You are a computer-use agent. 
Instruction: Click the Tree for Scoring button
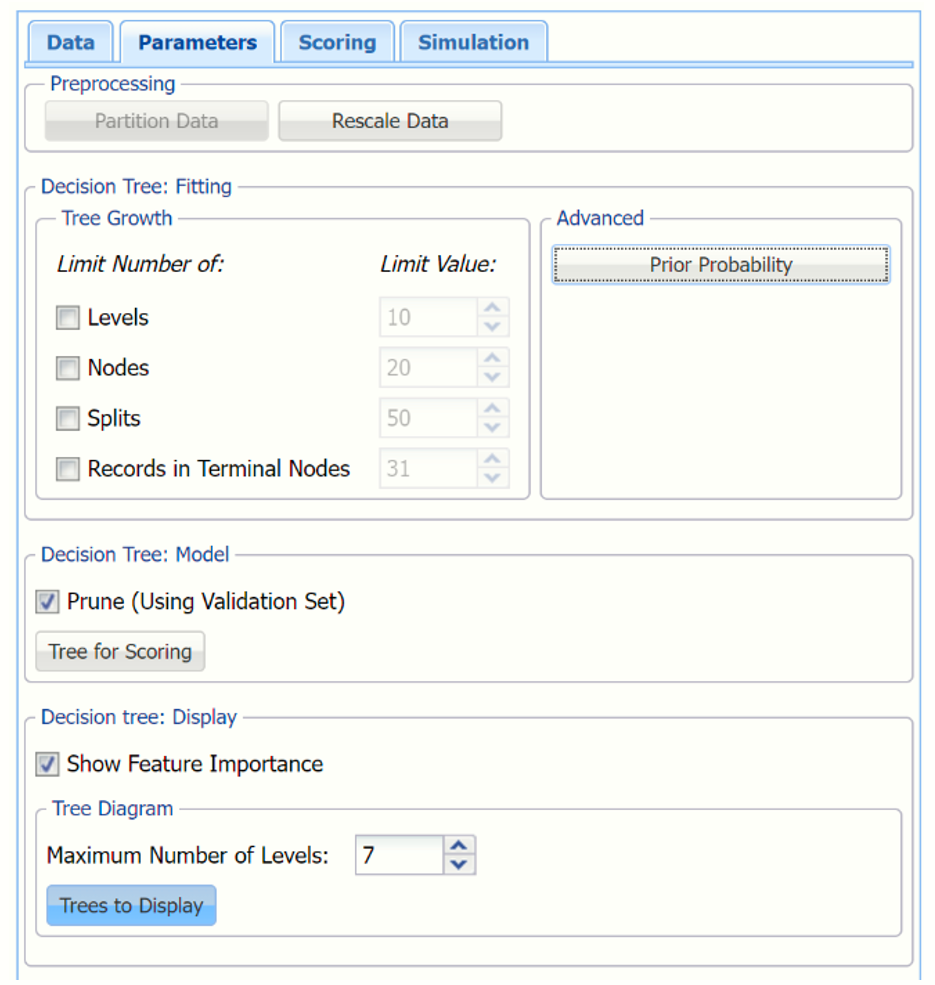(x=120, y=652)
